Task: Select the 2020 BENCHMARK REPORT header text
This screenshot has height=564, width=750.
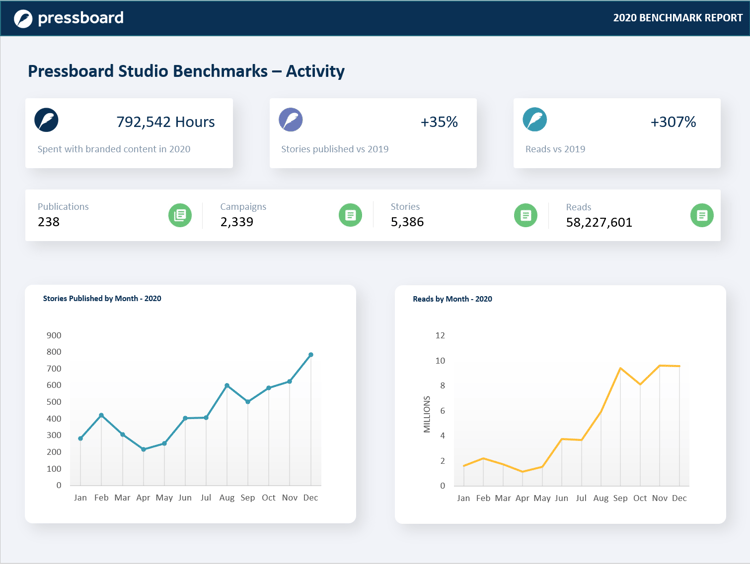Action: point(677,18)
